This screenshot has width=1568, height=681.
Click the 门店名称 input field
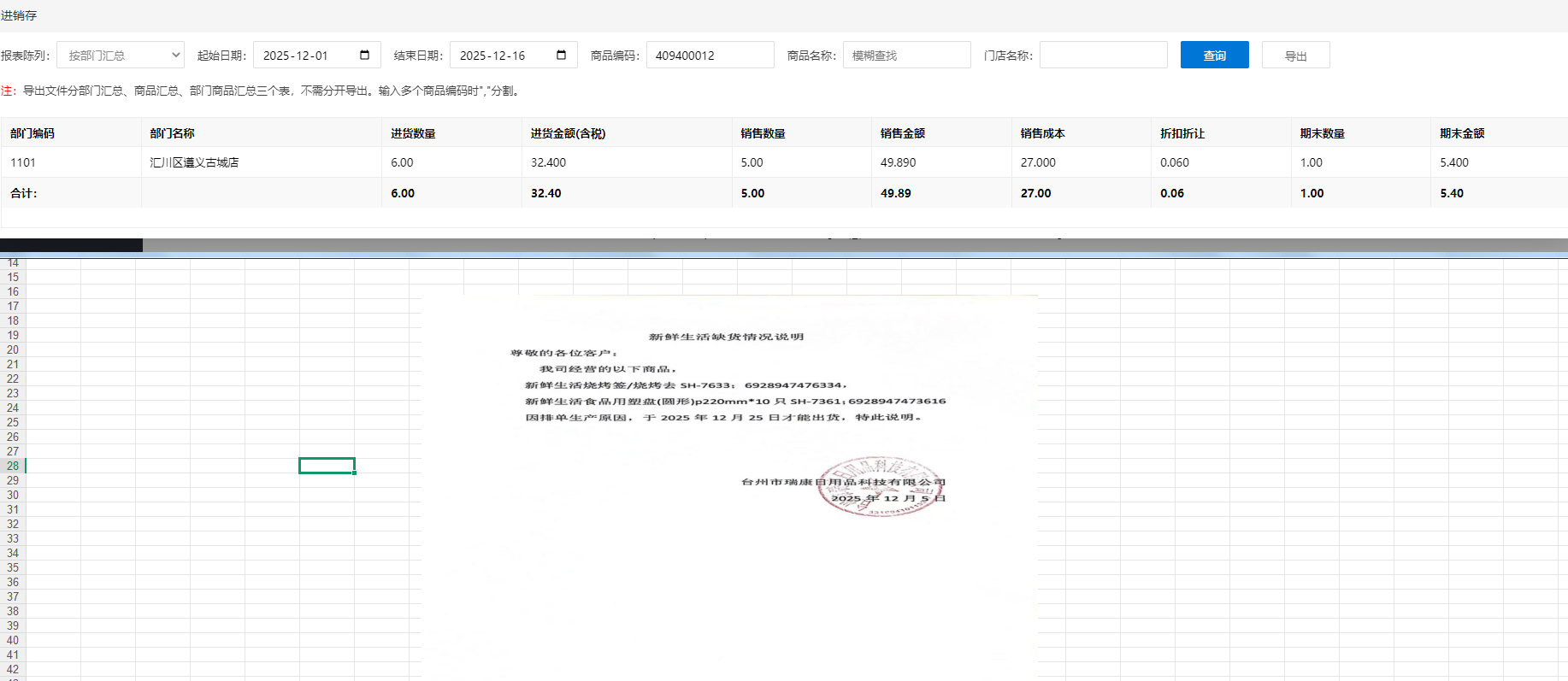click(1103, 55)
